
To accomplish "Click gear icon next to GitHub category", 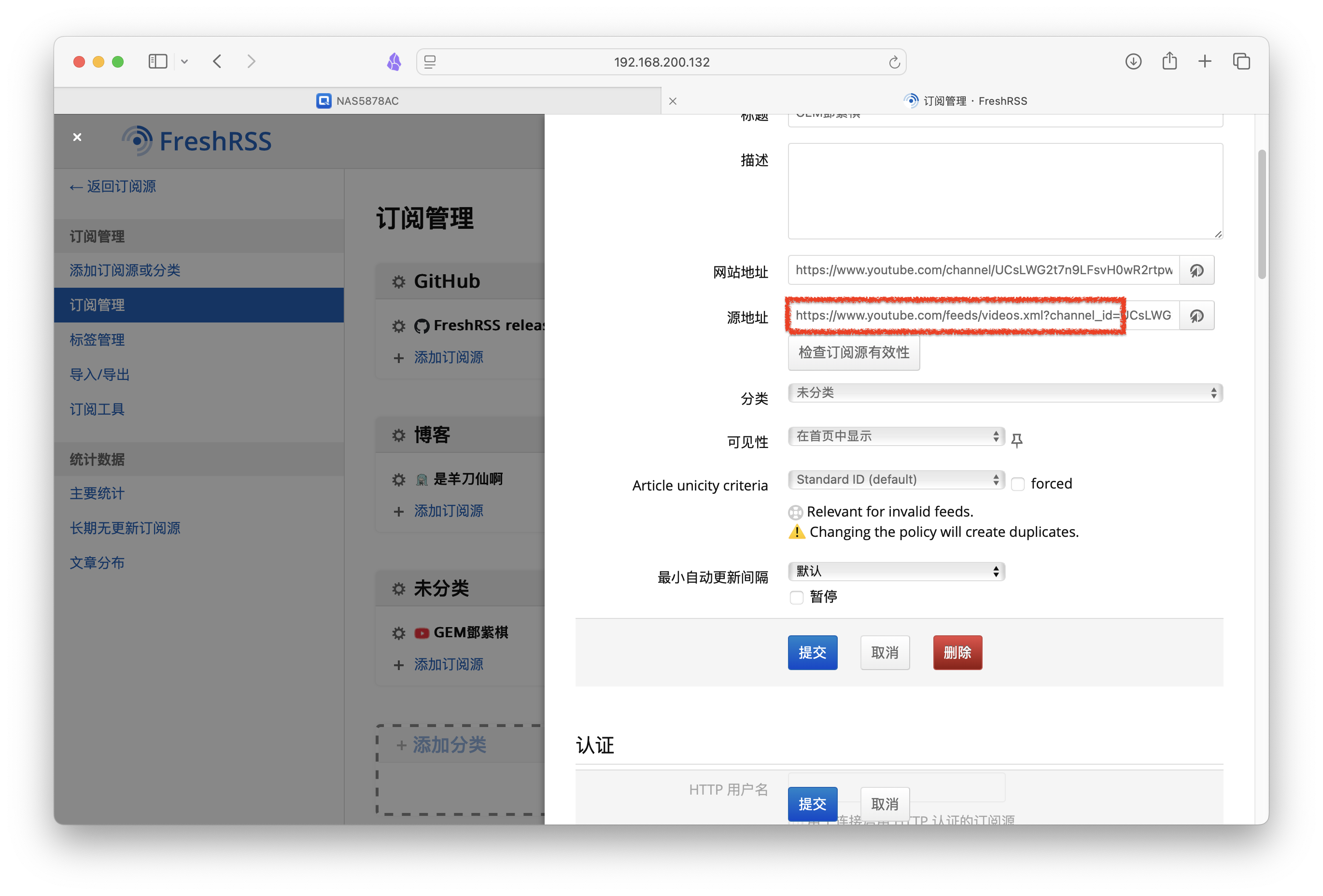I will tap(398, 282).
